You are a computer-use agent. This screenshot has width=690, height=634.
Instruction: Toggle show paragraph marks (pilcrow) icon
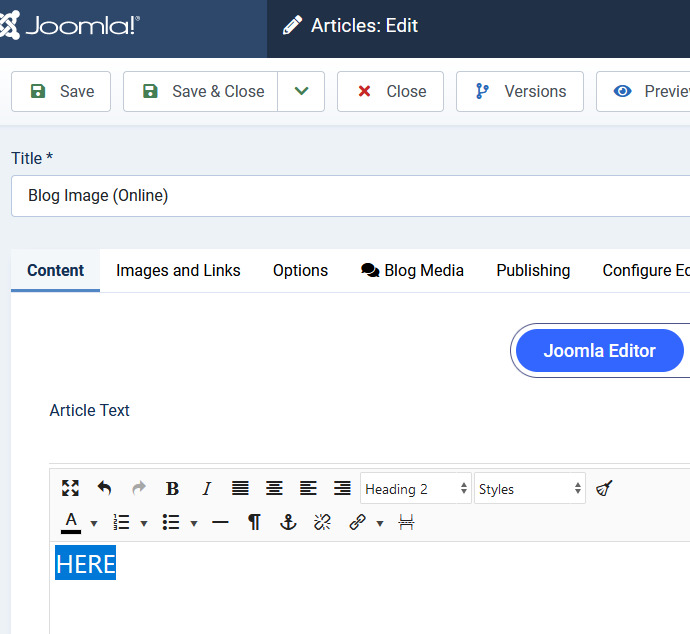coord(254,522)
